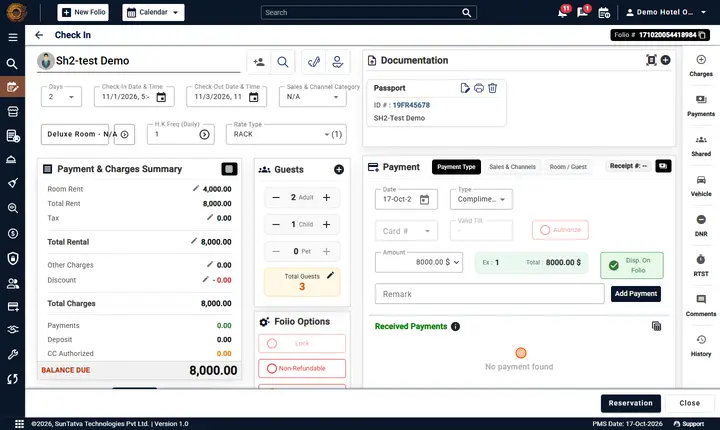
Task: Click the Deluxe Room selector button
Action: [x=75, y=134]
